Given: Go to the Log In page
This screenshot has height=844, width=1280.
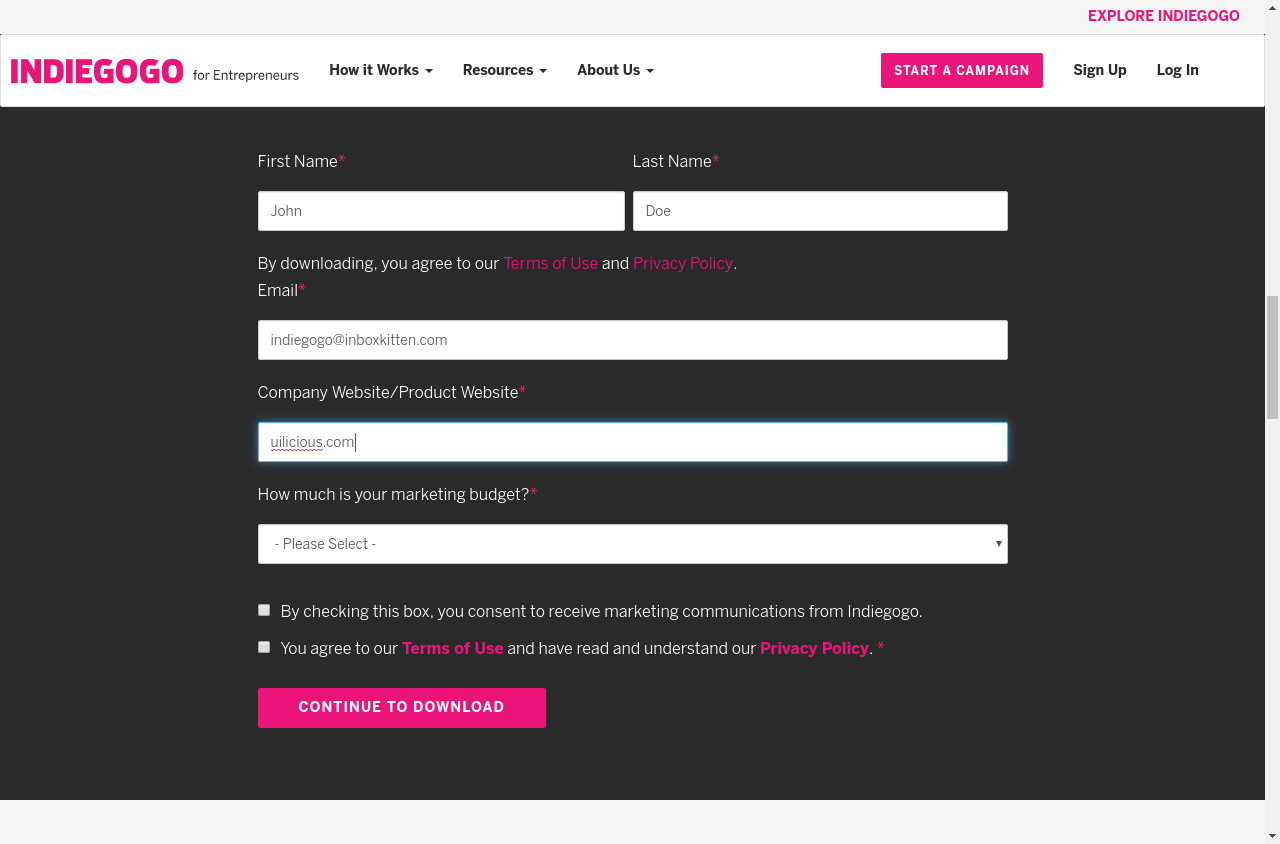Looking at the screenshot, I should point(1177,70).
